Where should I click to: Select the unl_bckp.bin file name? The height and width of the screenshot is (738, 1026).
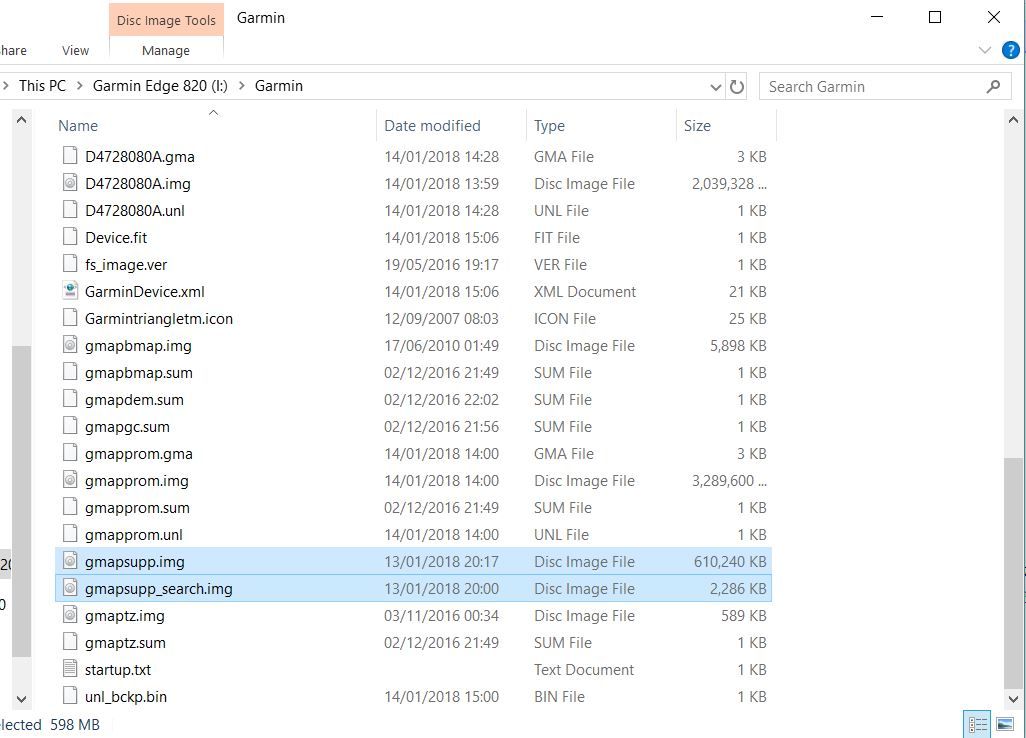(x=126, y=697)
